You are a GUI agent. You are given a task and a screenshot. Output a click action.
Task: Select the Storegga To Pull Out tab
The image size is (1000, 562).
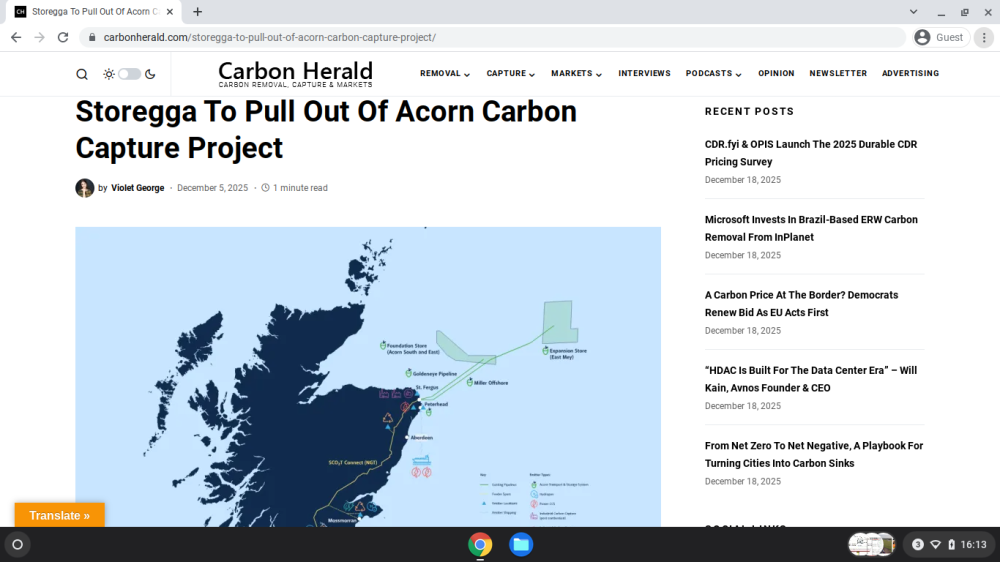point(94,11)
